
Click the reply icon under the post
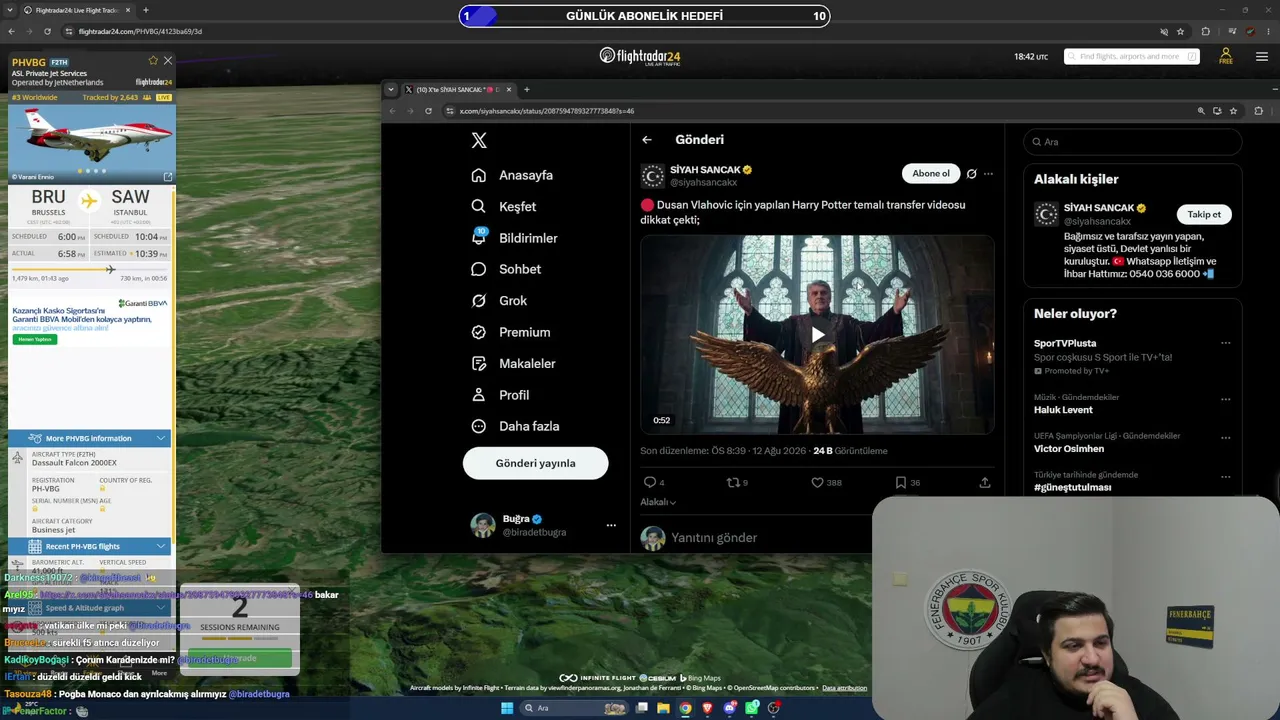[x=650, y=482]
